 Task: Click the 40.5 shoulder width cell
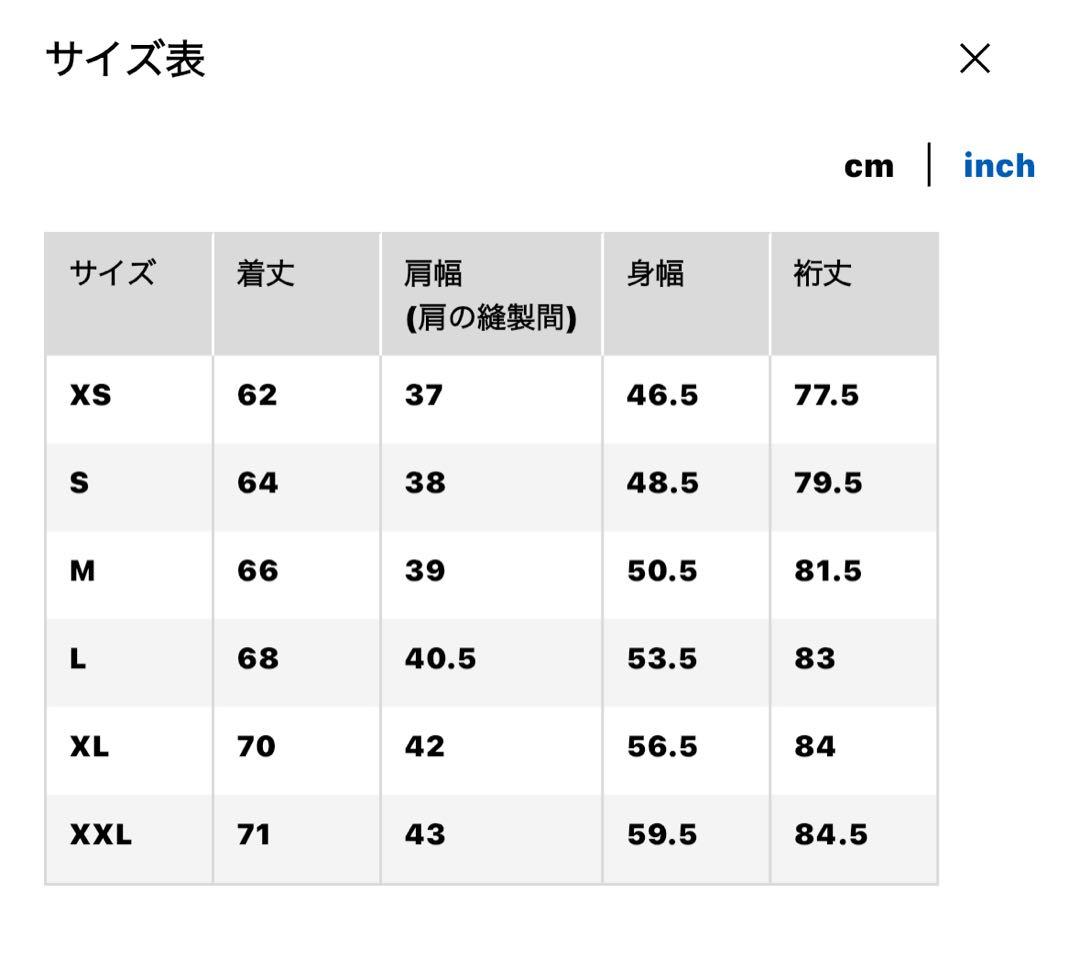(x=440, y=660)
